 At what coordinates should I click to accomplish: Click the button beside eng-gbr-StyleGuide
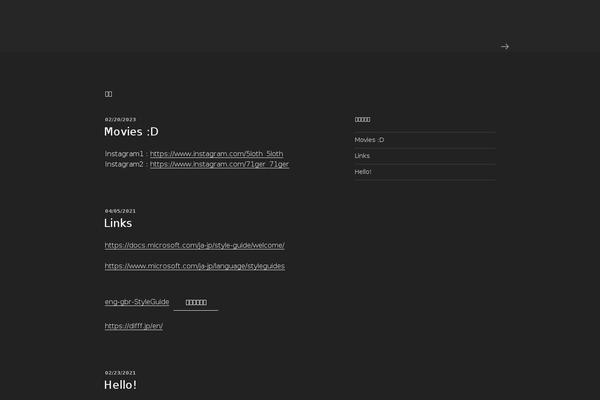[x=196, y=302]
